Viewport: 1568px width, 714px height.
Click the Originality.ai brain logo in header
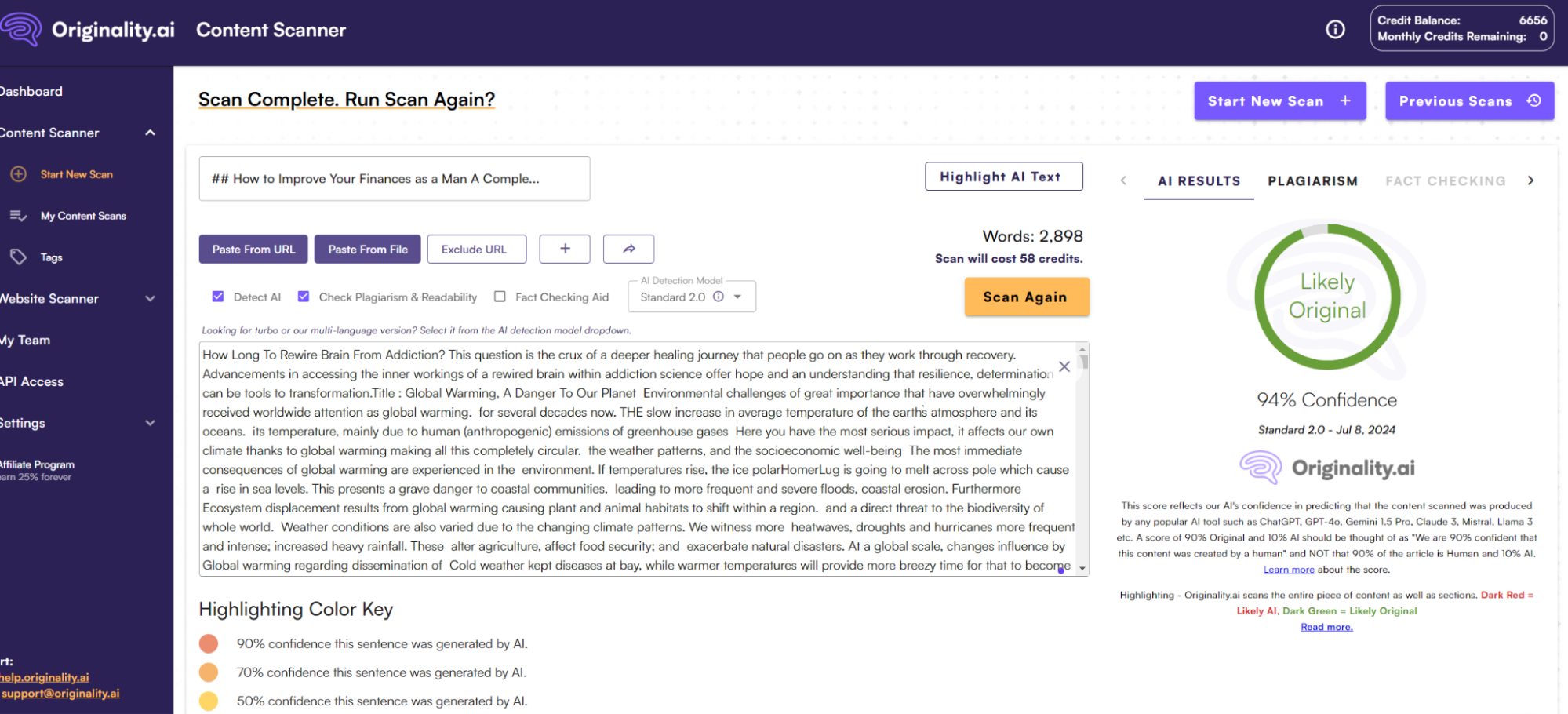click(22, 29)
